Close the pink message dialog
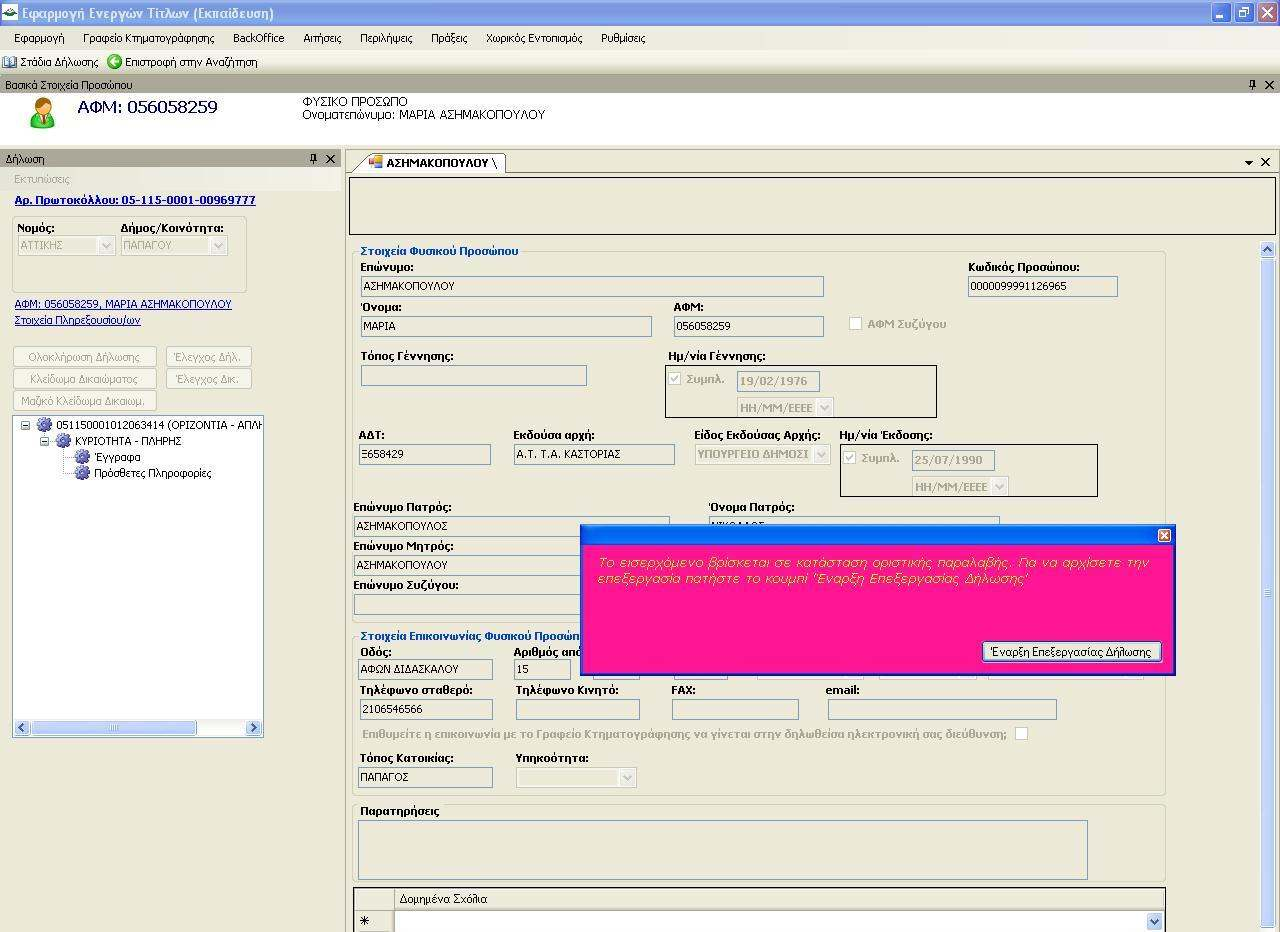Viewport: 1280px width, 932px height. click(x=1164, y=536)
